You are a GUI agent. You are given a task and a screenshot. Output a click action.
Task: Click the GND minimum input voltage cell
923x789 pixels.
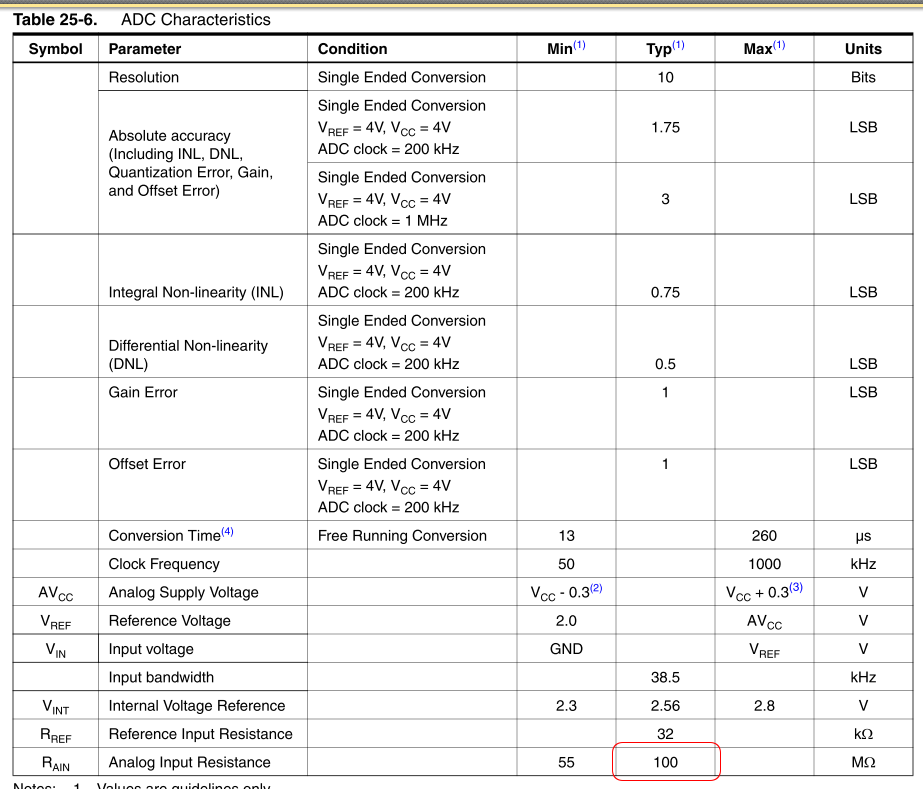pyautogui.click(x=566, y=649)
